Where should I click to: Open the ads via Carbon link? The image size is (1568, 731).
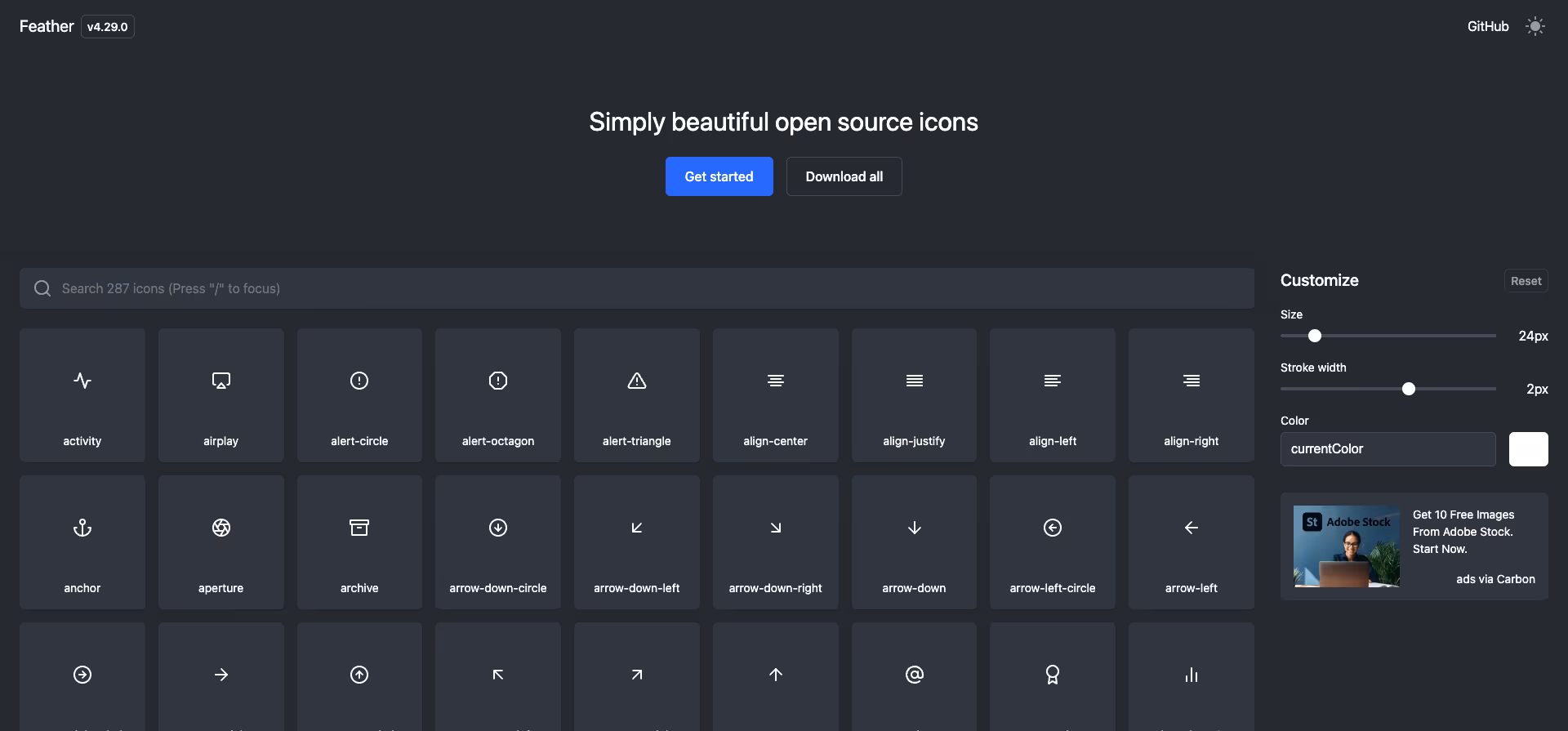click(x=1495, y=579)
